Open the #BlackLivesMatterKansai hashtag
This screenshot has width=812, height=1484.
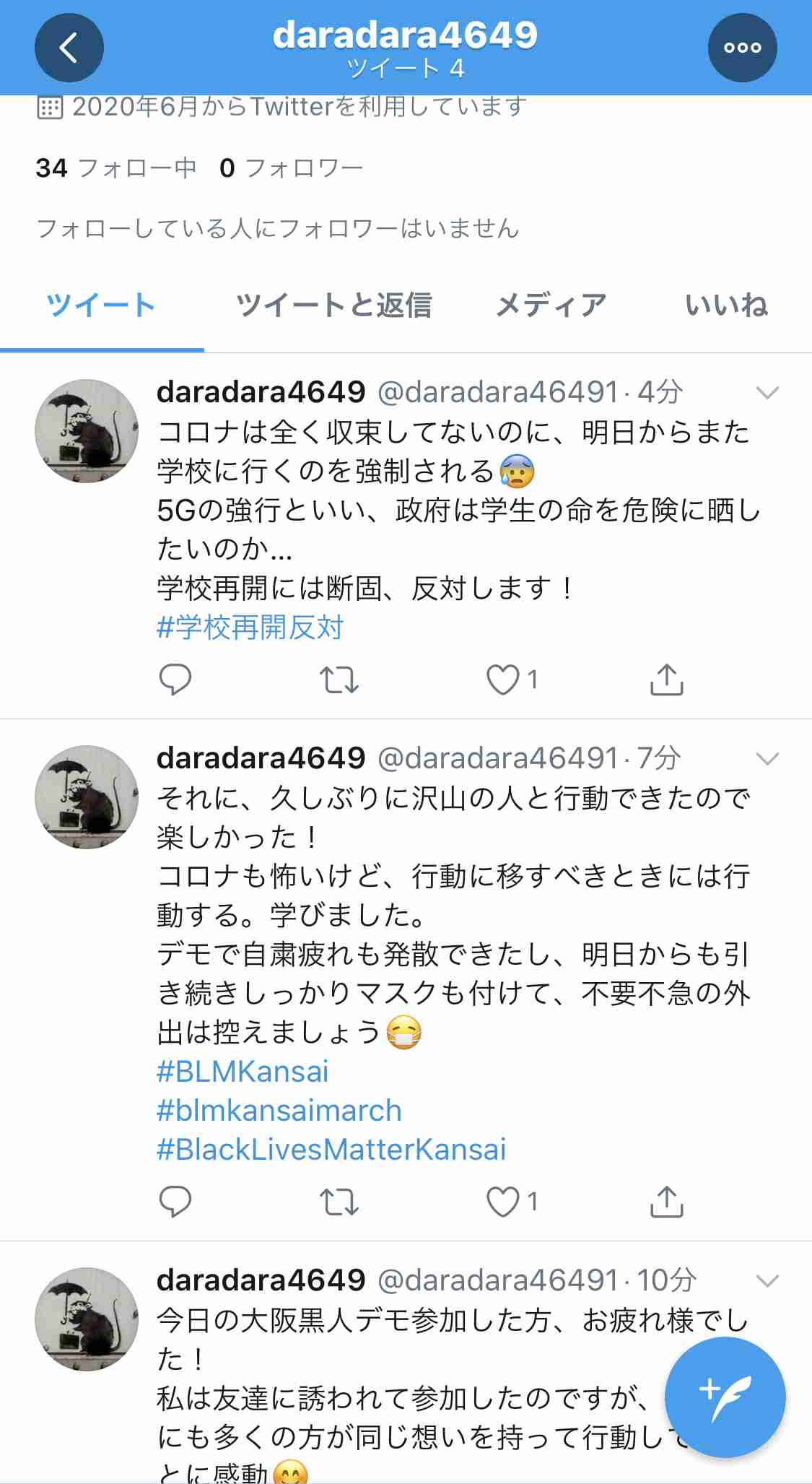point(331,1150)
